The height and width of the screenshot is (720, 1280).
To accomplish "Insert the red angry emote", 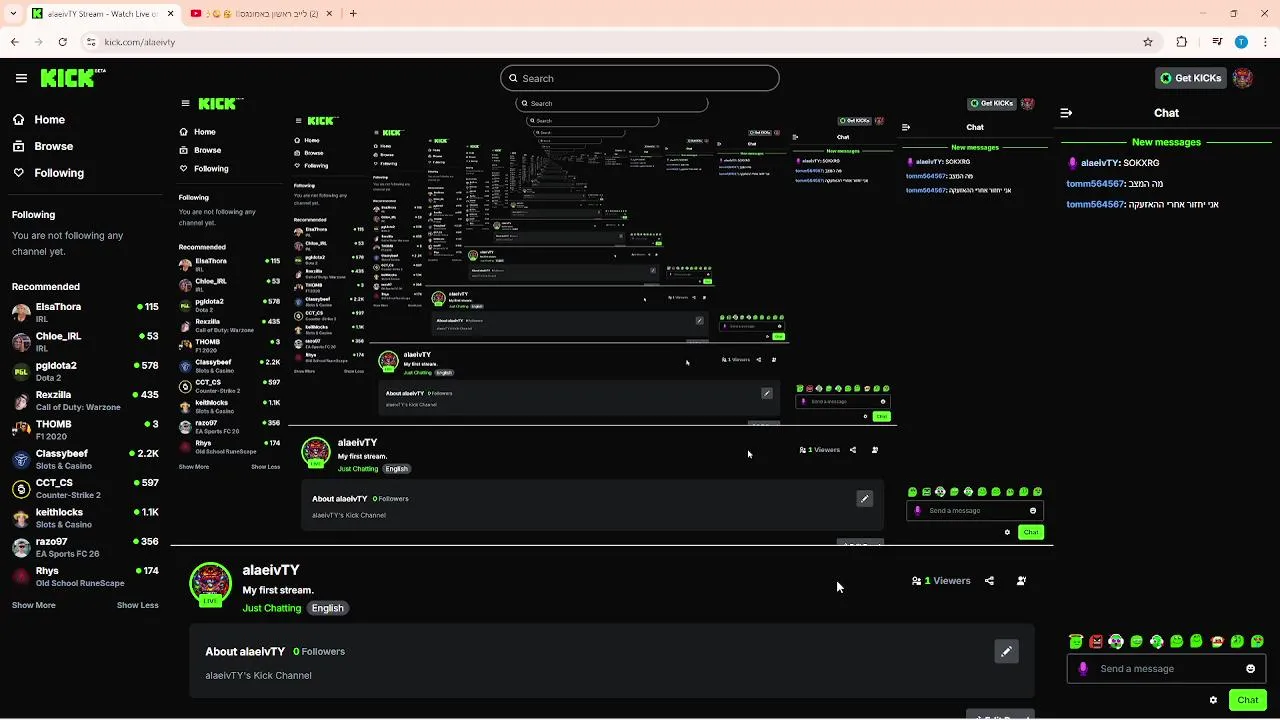I will coord(1096,641).
